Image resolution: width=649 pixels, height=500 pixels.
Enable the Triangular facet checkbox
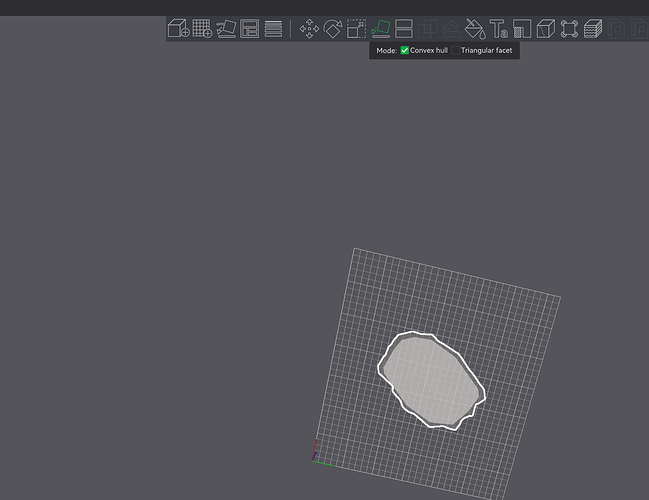pyautogui.click(x=456, y=50)
